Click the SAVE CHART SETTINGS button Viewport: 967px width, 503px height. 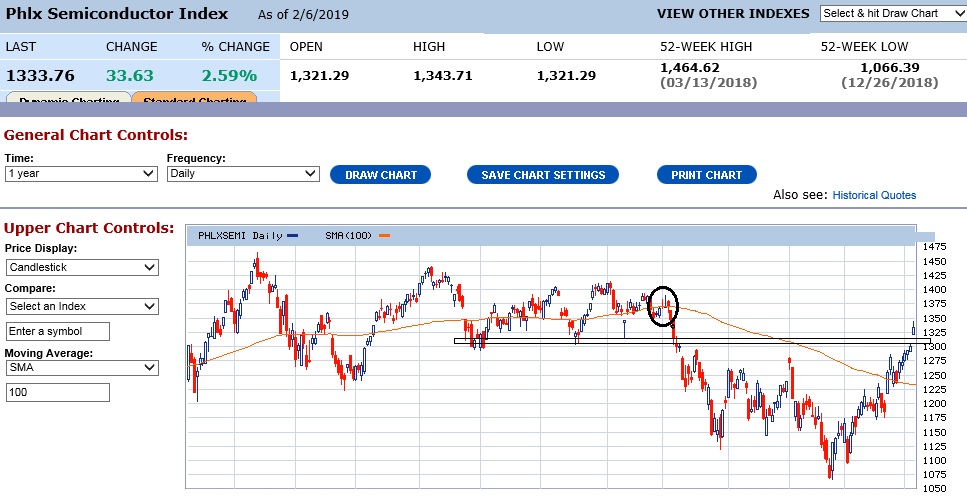tap(543, 175)
